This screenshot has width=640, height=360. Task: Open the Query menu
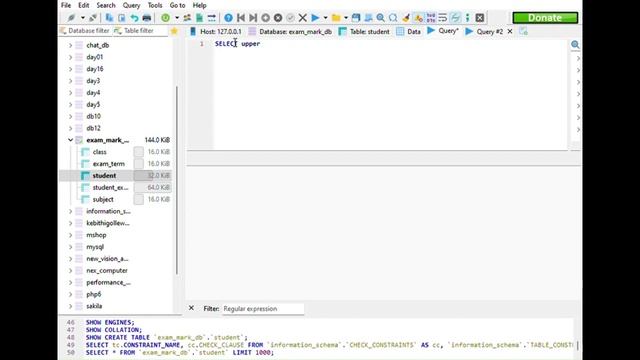tap(131, 5)
